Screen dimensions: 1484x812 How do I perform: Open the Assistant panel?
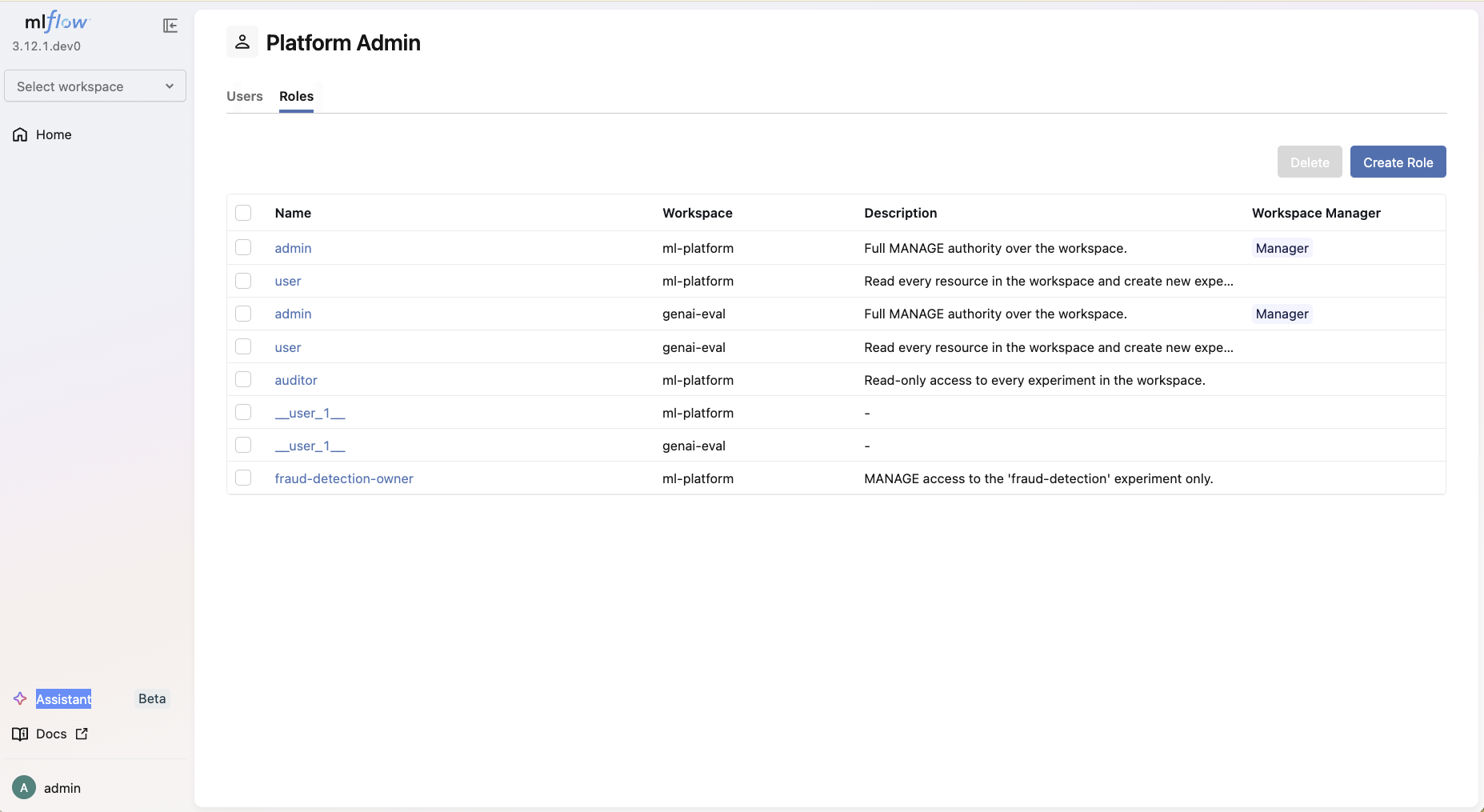pyautogui.click(x=64, y=699)
